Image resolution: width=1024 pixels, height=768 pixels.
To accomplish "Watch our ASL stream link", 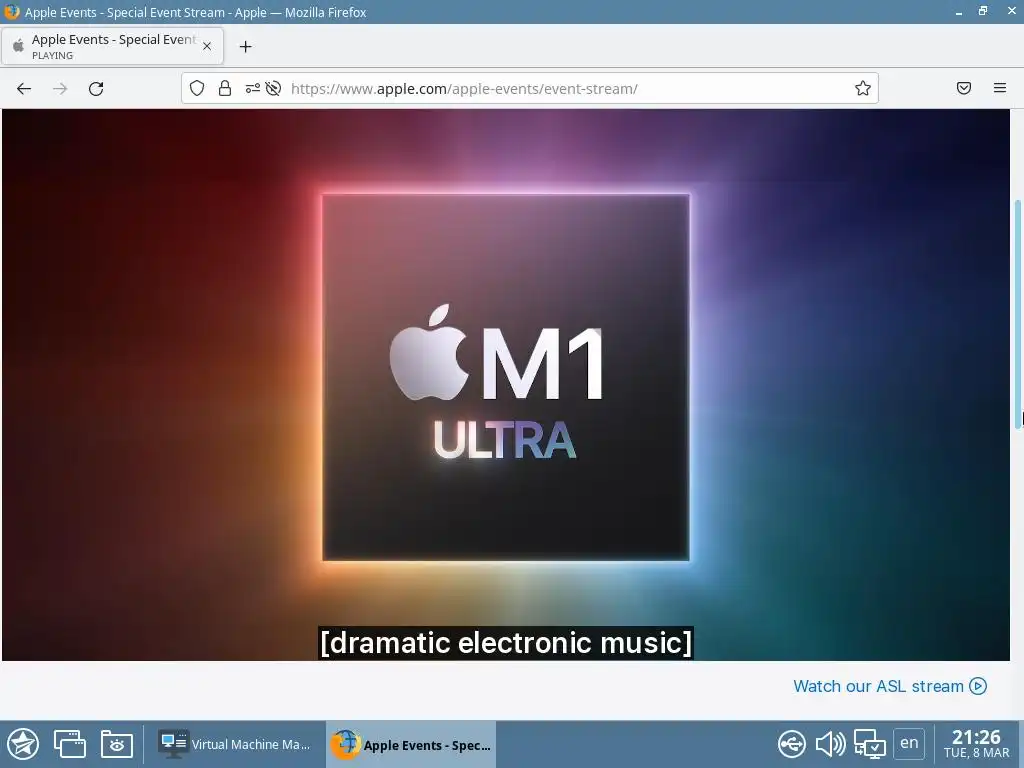I will click(x=890, y=686).
